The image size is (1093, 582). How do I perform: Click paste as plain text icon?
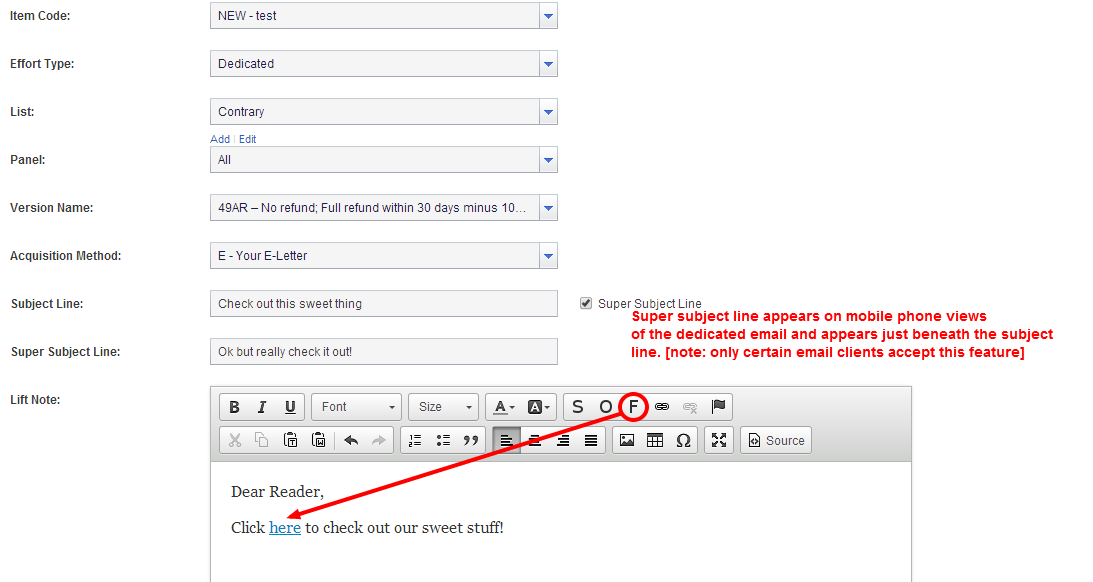(291, 441)
